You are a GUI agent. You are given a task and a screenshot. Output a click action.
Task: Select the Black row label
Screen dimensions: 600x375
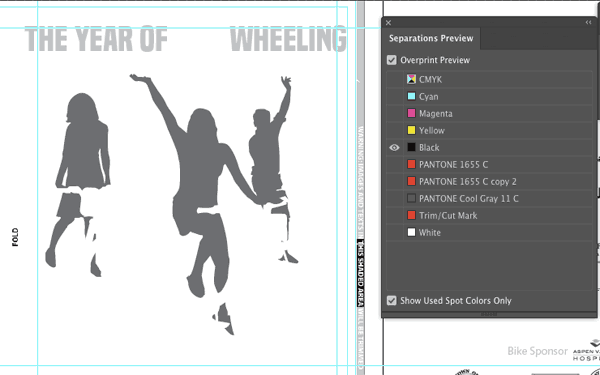pos(429,148)
